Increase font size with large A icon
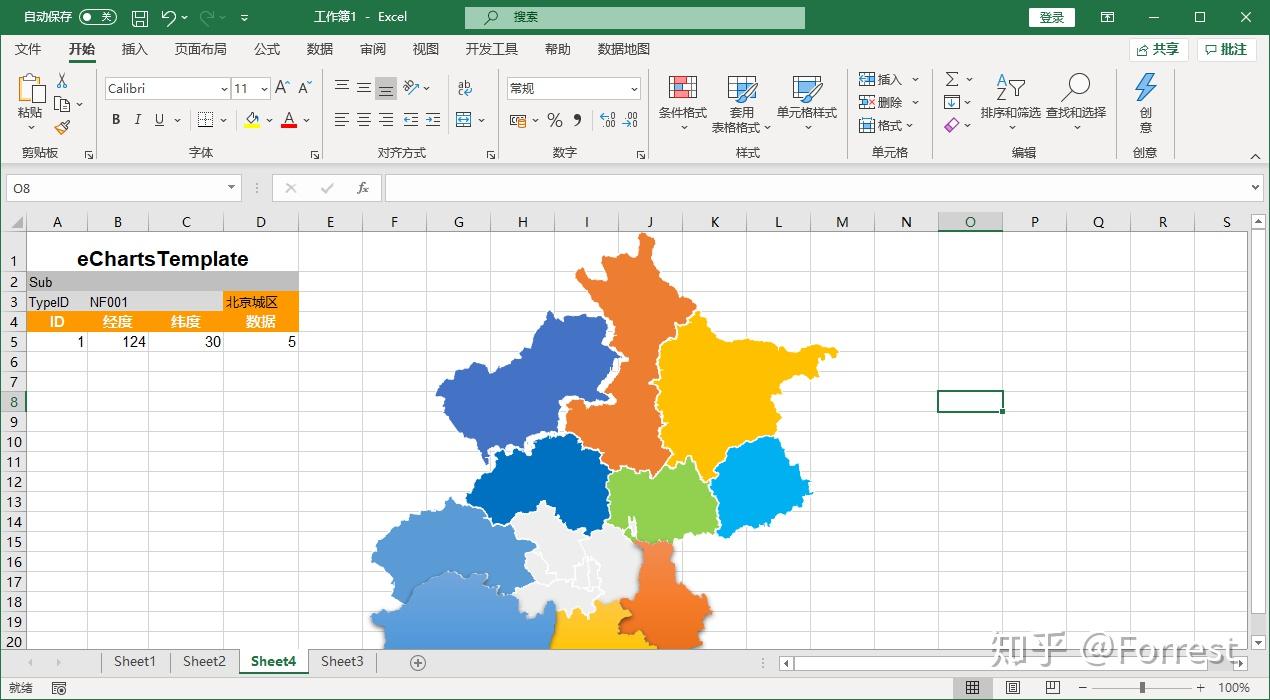Screen dimensions: 1270x700 pos(282,88)
